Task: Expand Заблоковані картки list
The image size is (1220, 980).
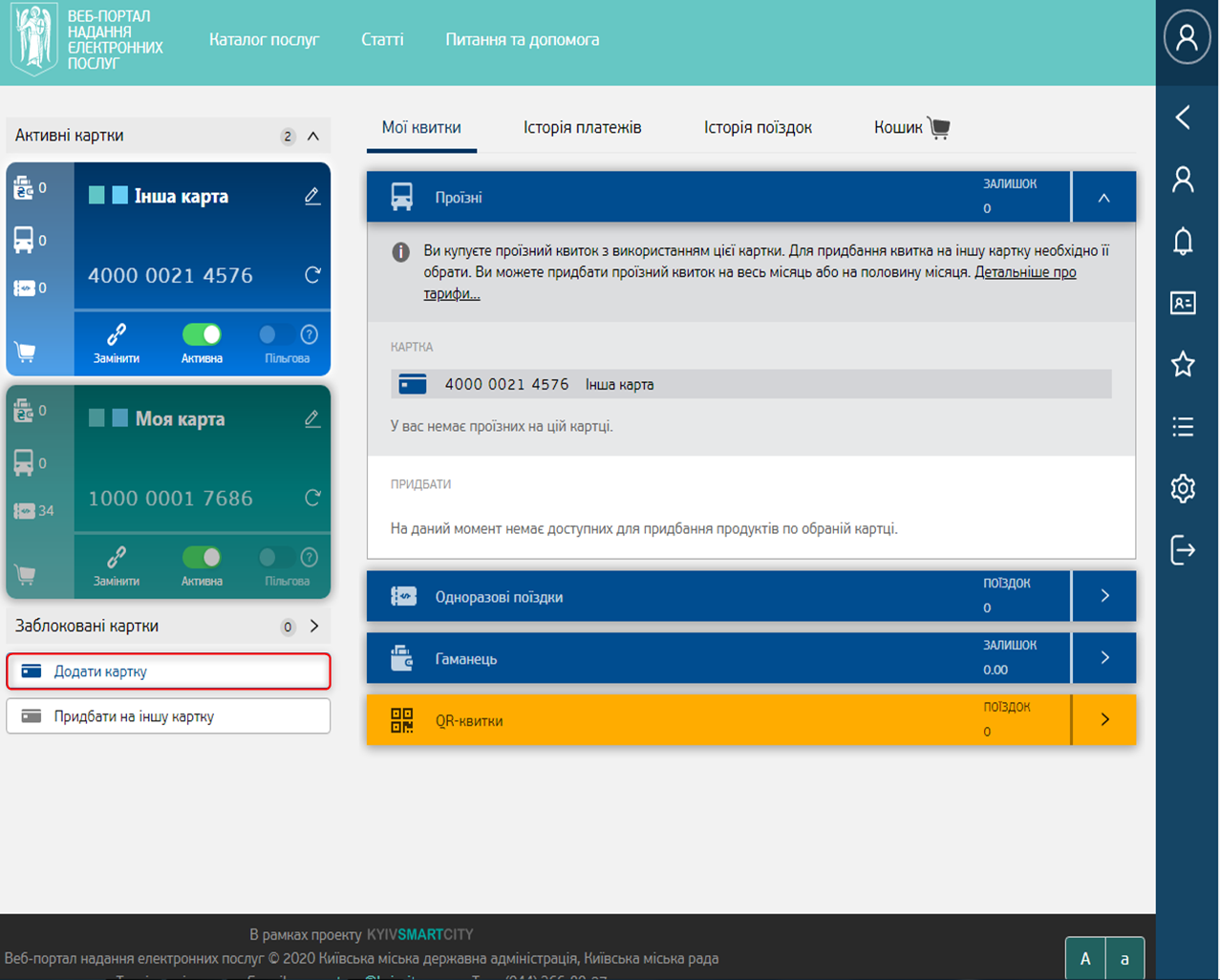Action: [x=314, y=627]
